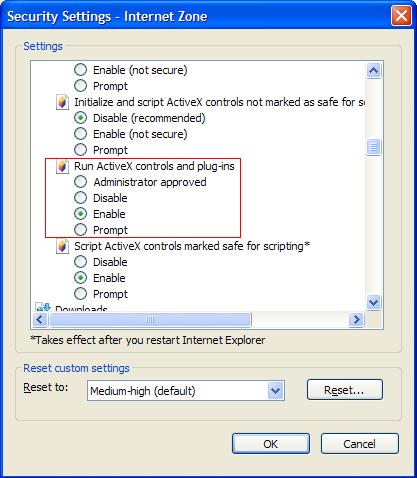Click the icon next to Script ActiveX controls
Image resolution: width=417 pixels, height=478 pixels.
62,246
